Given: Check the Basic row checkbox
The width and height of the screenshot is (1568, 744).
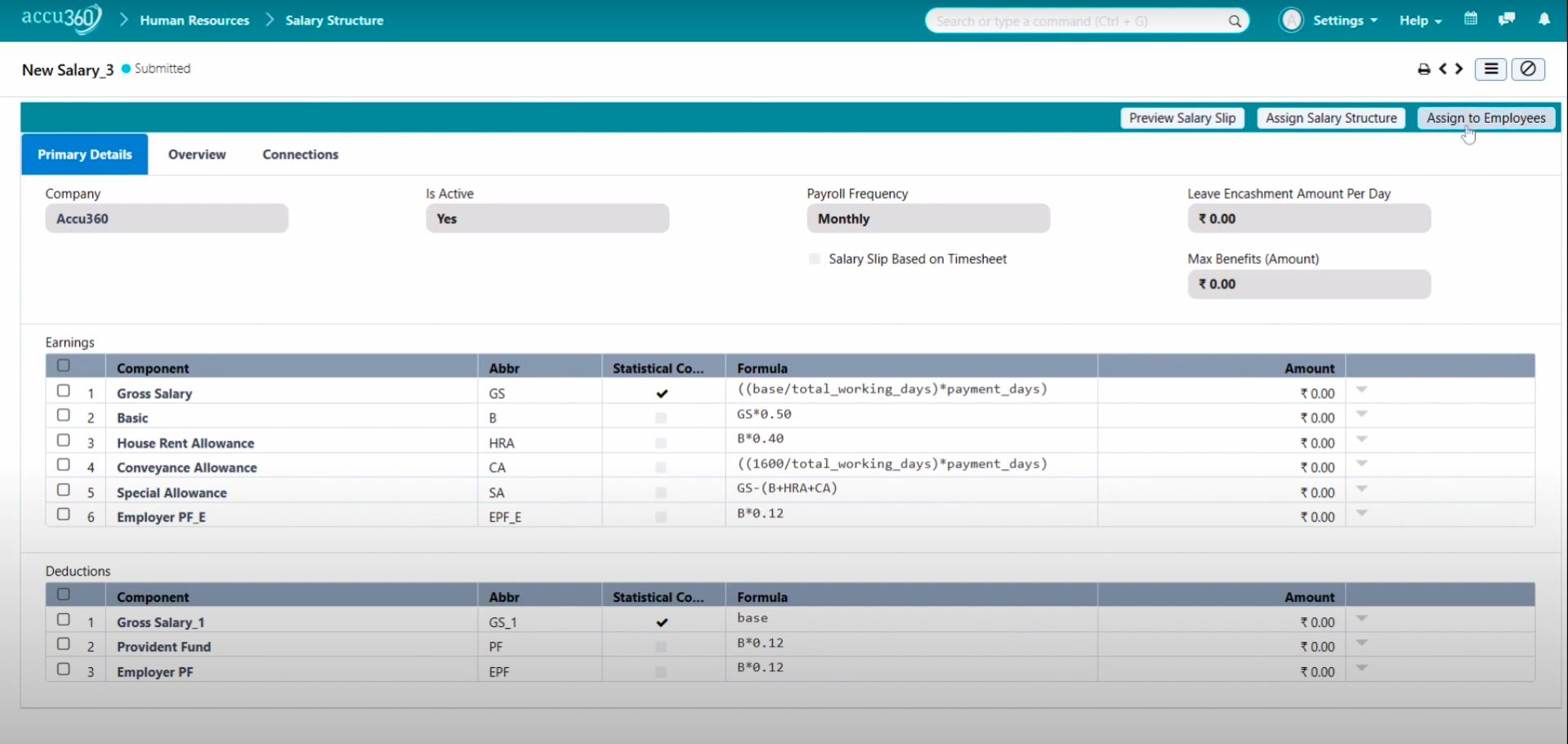Looking at the screenshot, I should point(64,415).
